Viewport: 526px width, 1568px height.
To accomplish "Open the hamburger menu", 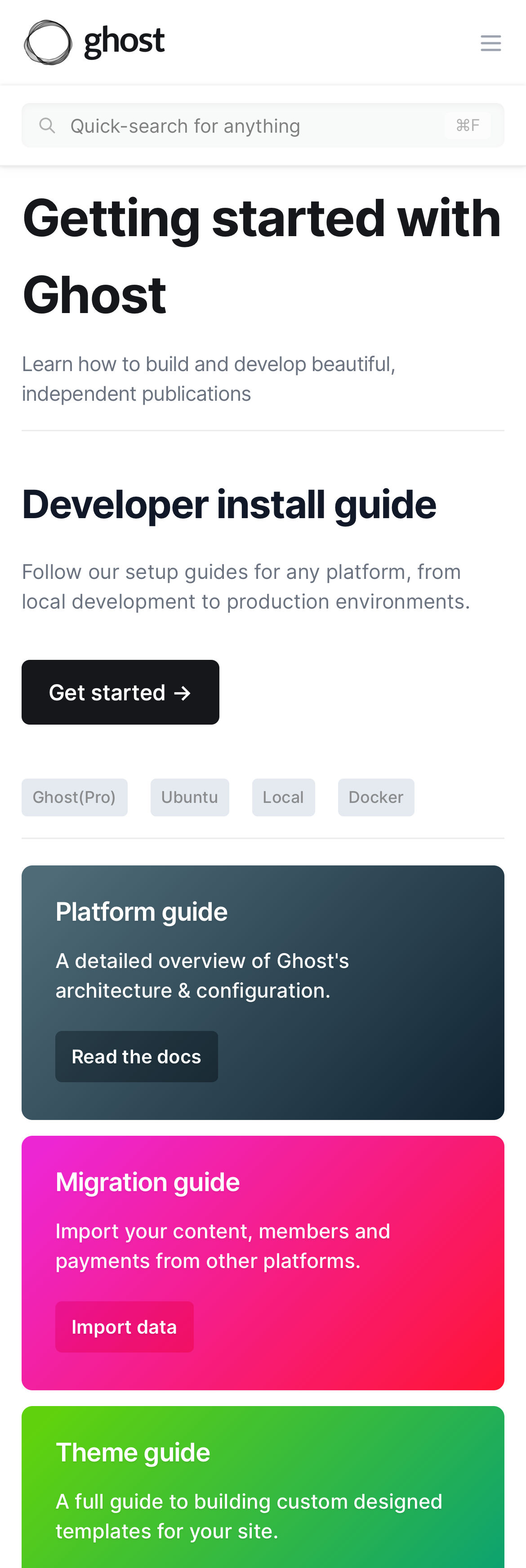I will (491, 43).
